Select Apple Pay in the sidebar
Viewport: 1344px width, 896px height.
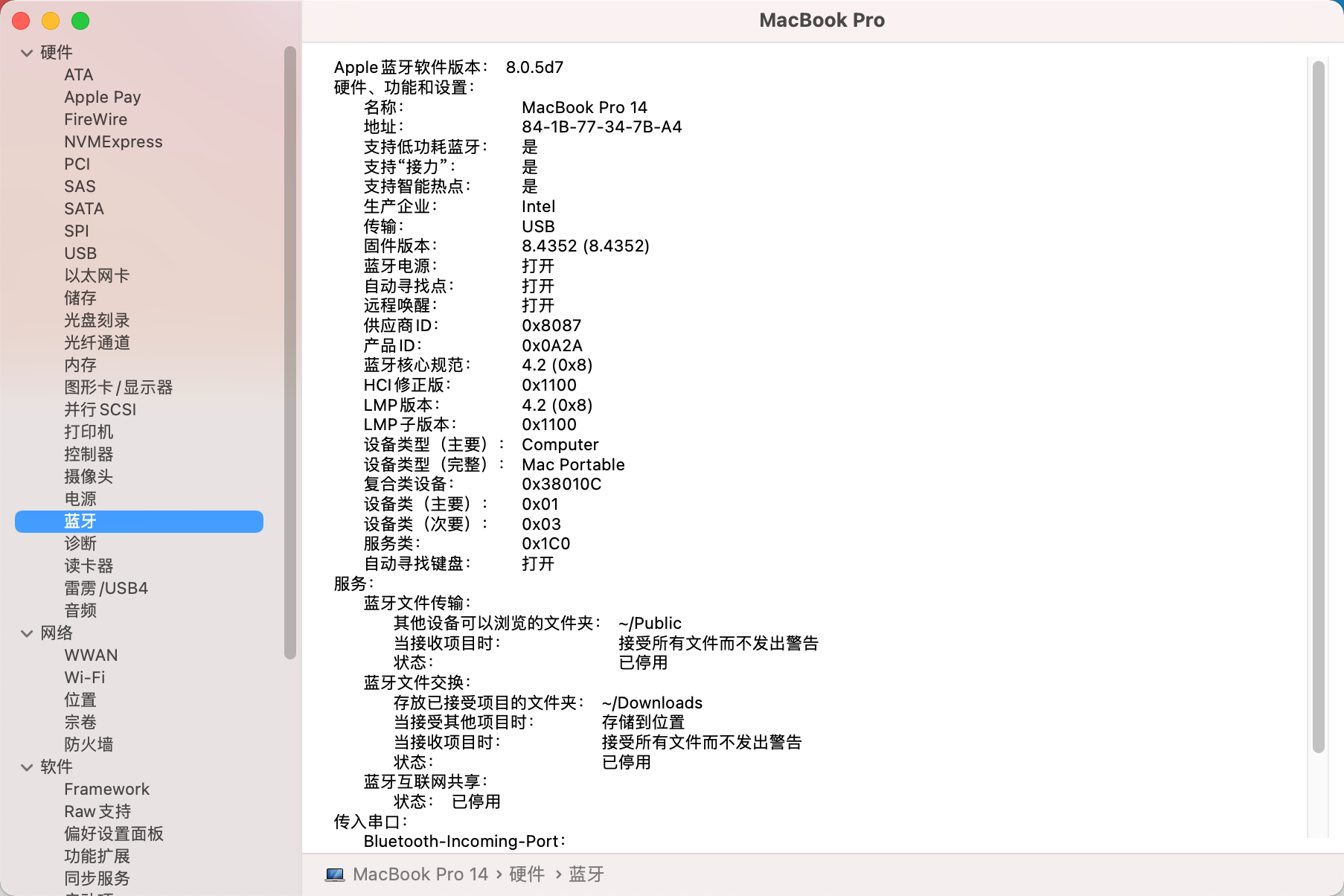click(103, 97)
